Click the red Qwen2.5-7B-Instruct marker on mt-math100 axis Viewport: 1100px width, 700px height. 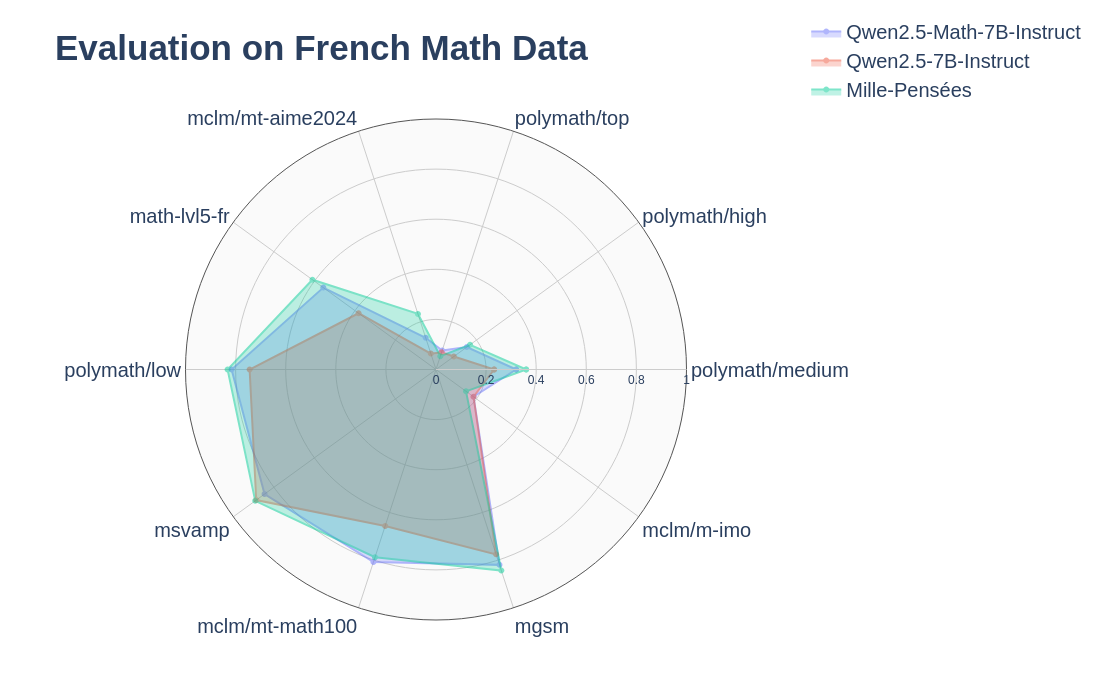click(x=385, y=526)
